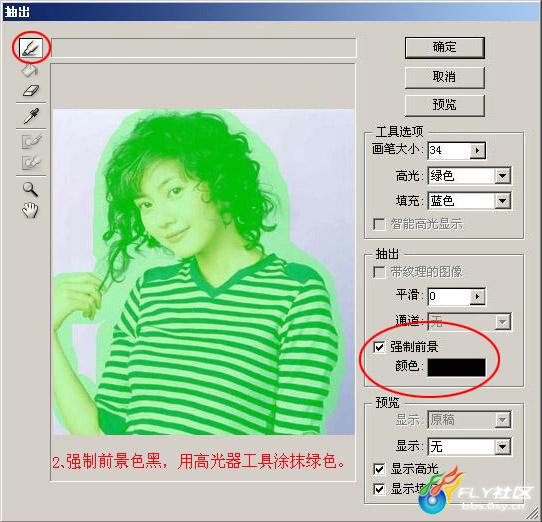Screen dimensions: 542x522
Task: Select the Eraser tool
Action: coord(31,91)
